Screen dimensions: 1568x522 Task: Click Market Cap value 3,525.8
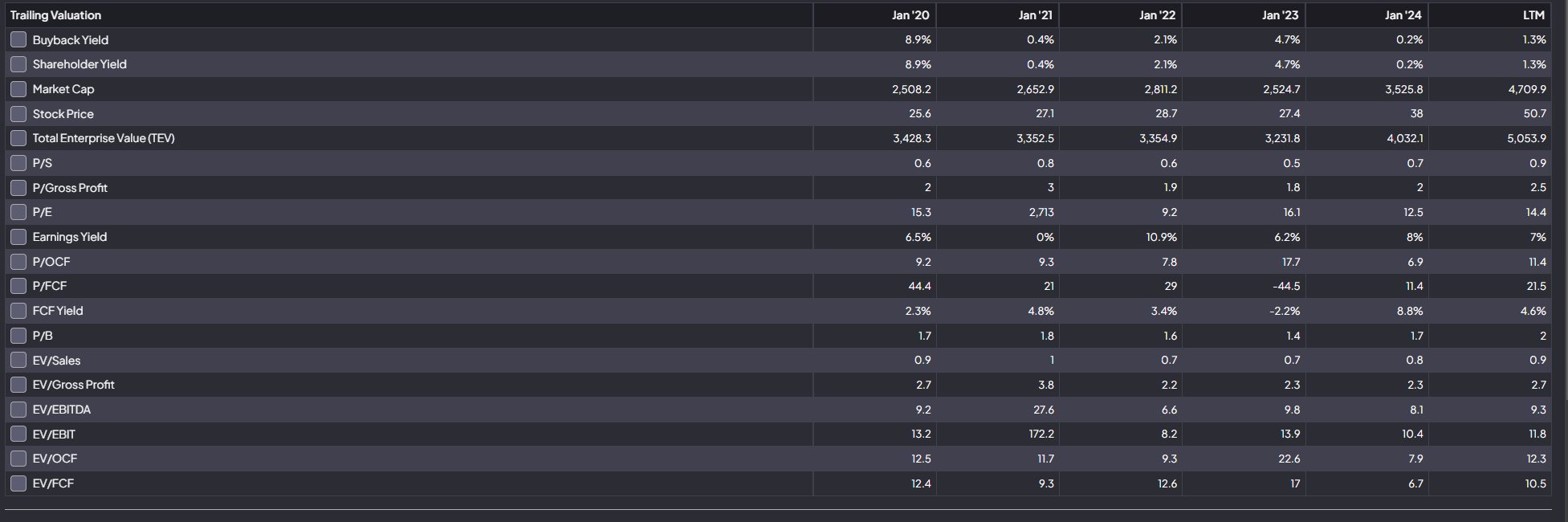point(1404,89)
